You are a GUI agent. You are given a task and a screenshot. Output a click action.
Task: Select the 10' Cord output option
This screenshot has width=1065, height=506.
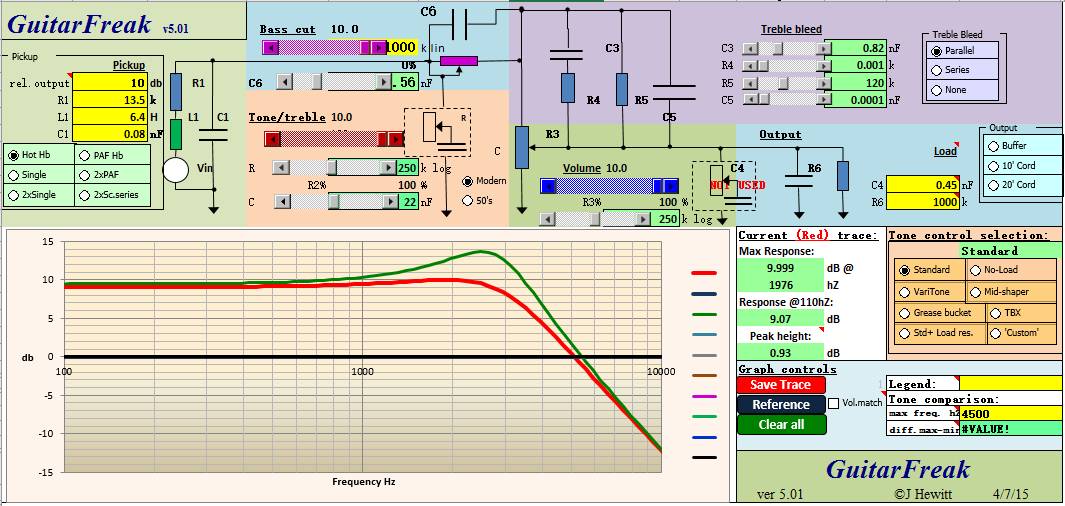click(x=992, y=165)
